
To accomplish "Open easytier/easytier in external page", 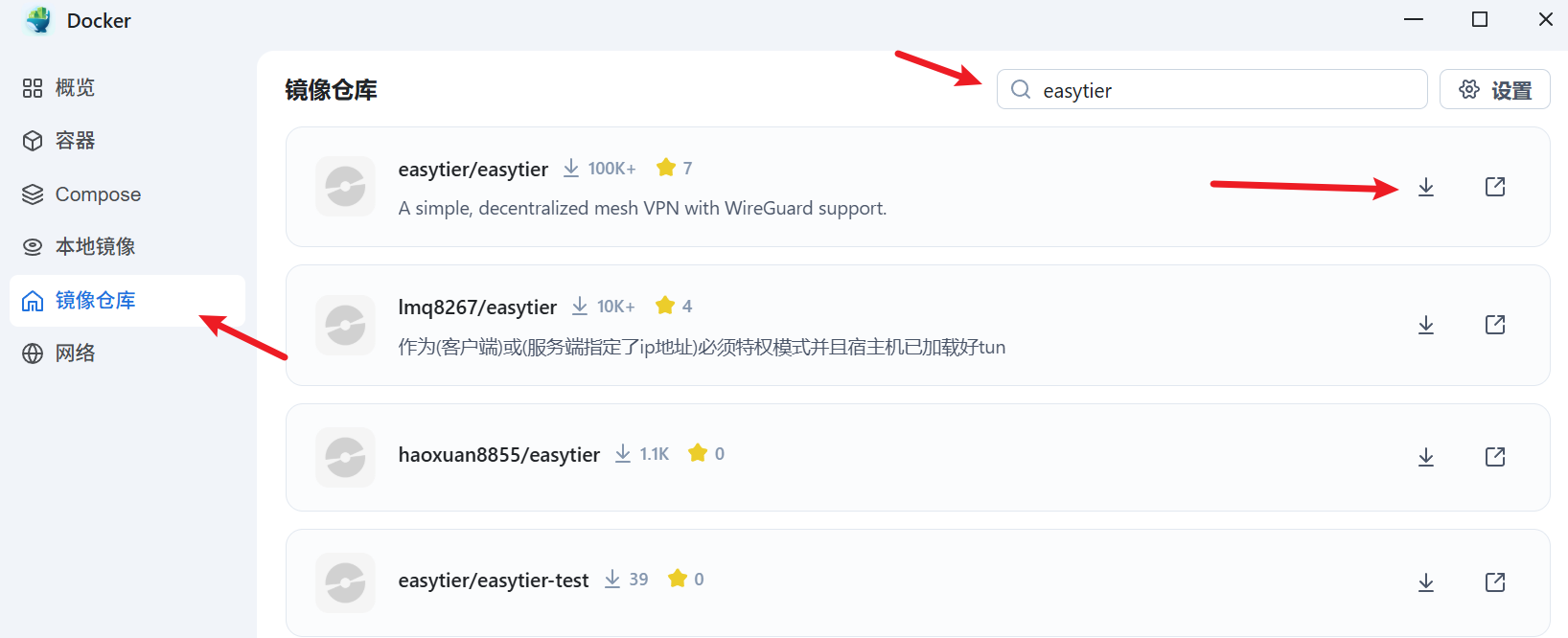I will [x=1495, y=187].
